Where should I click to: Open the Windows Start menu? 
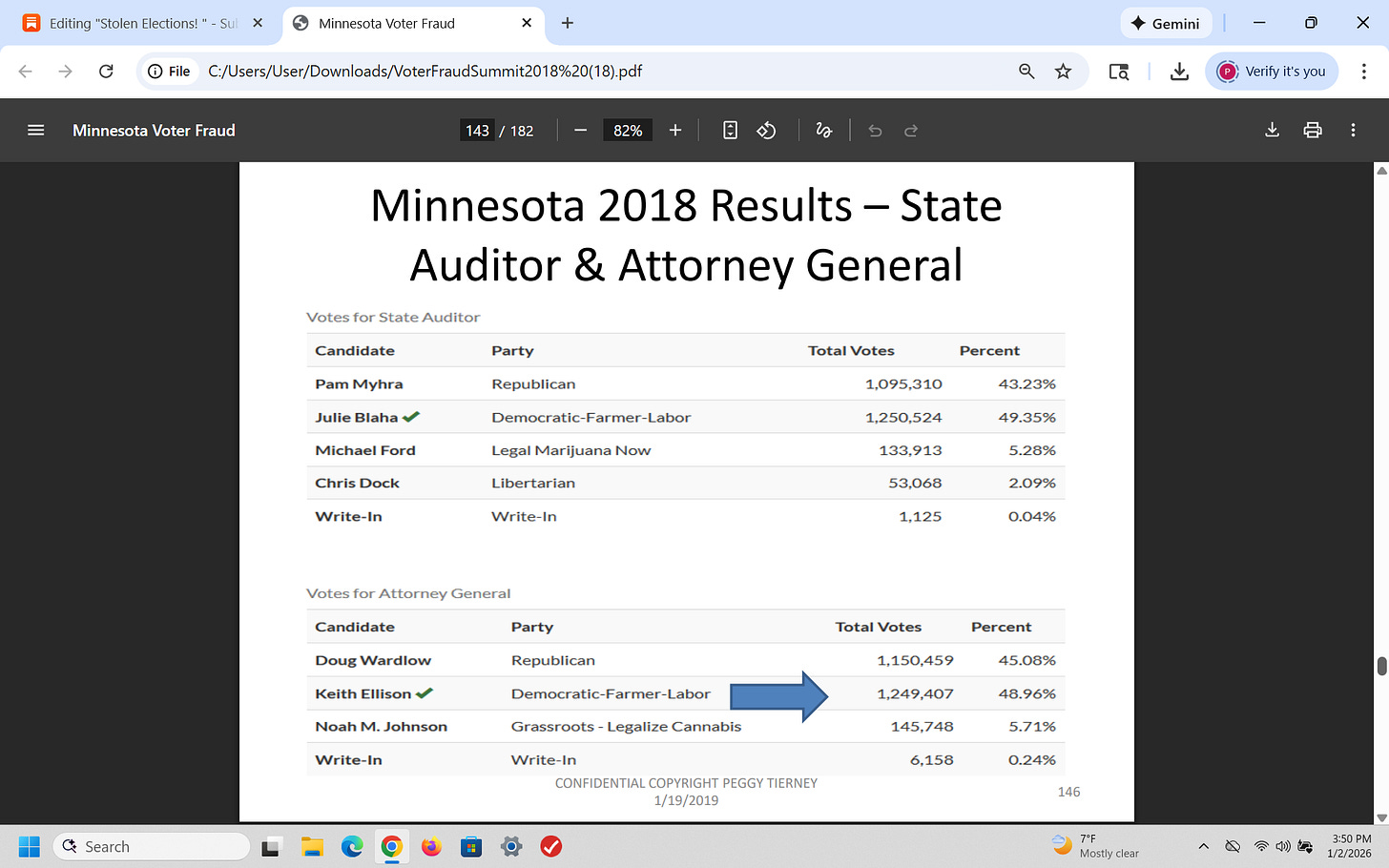[x=30, y=846]
